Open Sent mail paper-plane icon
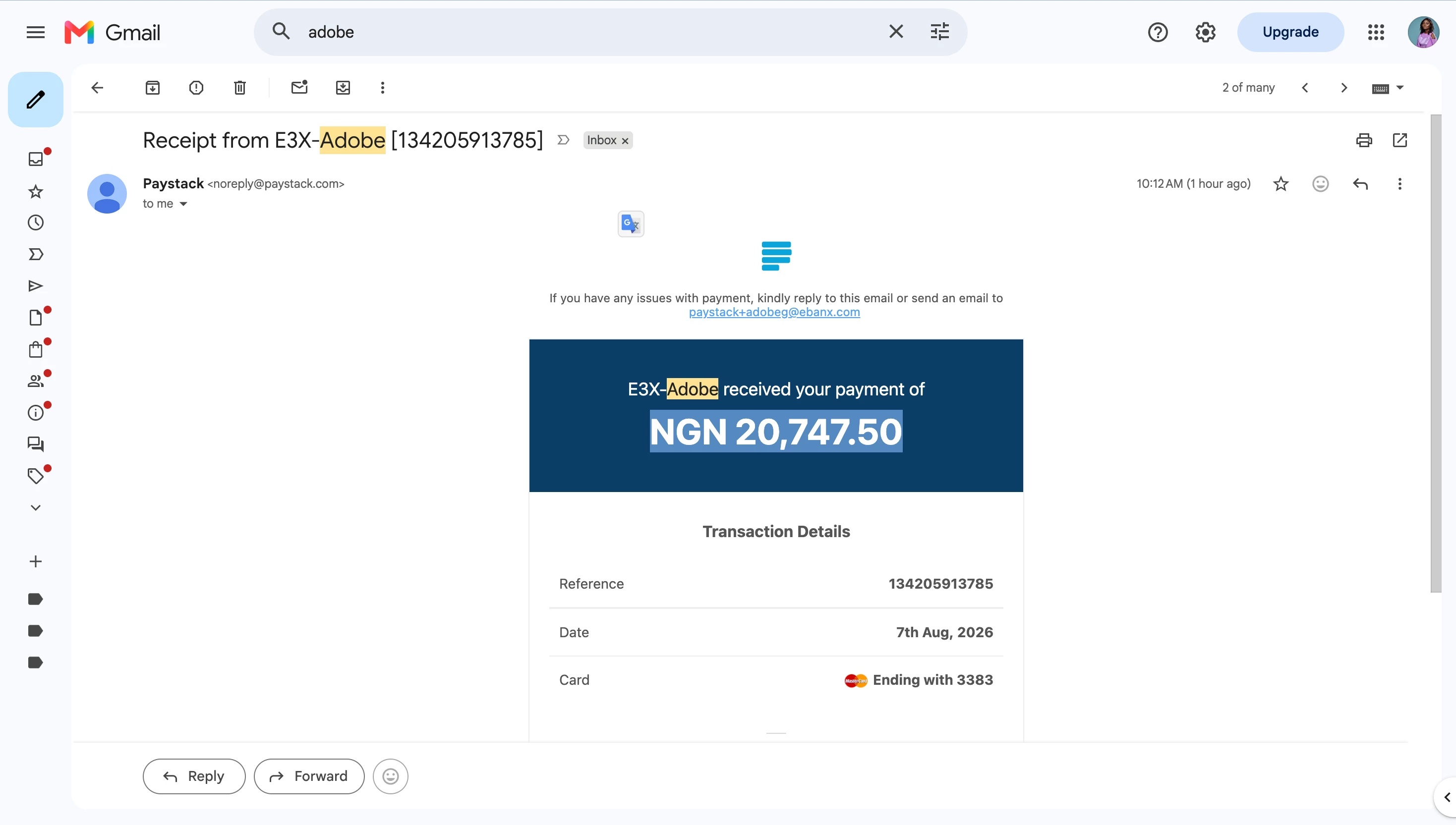The image size is (1456, 825). (36, 286)
